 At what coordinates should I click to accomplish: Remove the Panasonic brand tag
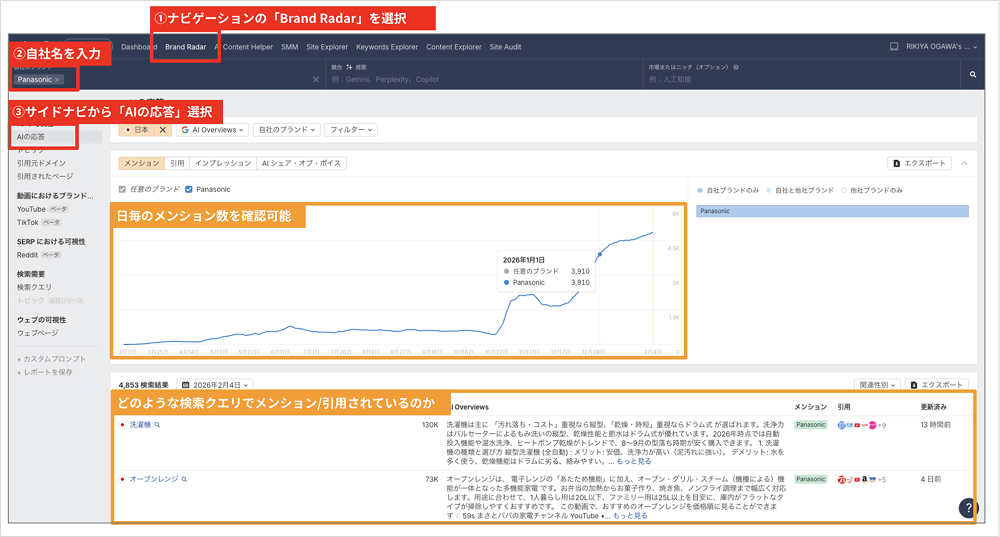click(x=58, y=79)
